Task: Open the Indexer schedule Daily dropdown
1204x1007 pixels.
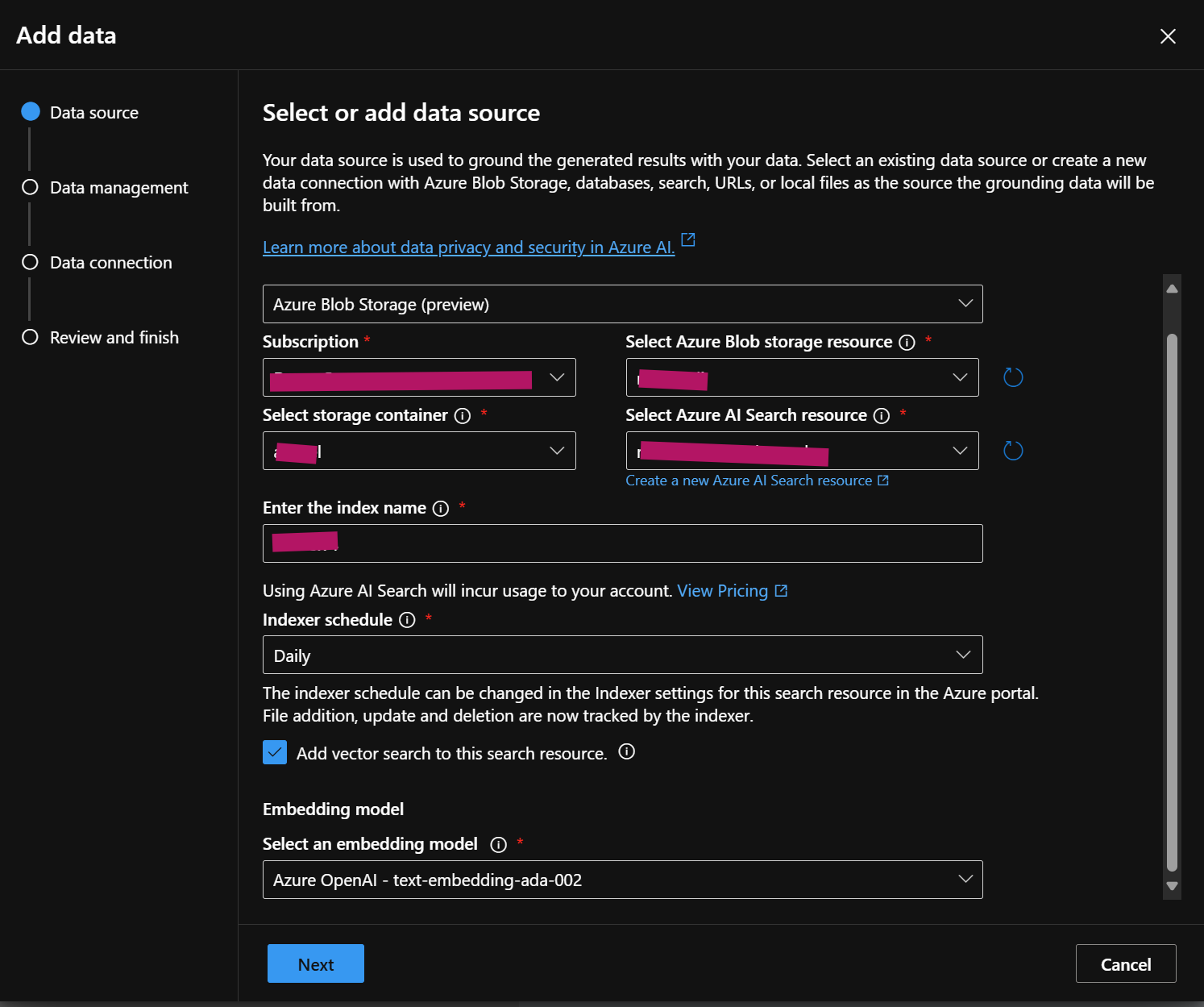Action: coord(623,655)
